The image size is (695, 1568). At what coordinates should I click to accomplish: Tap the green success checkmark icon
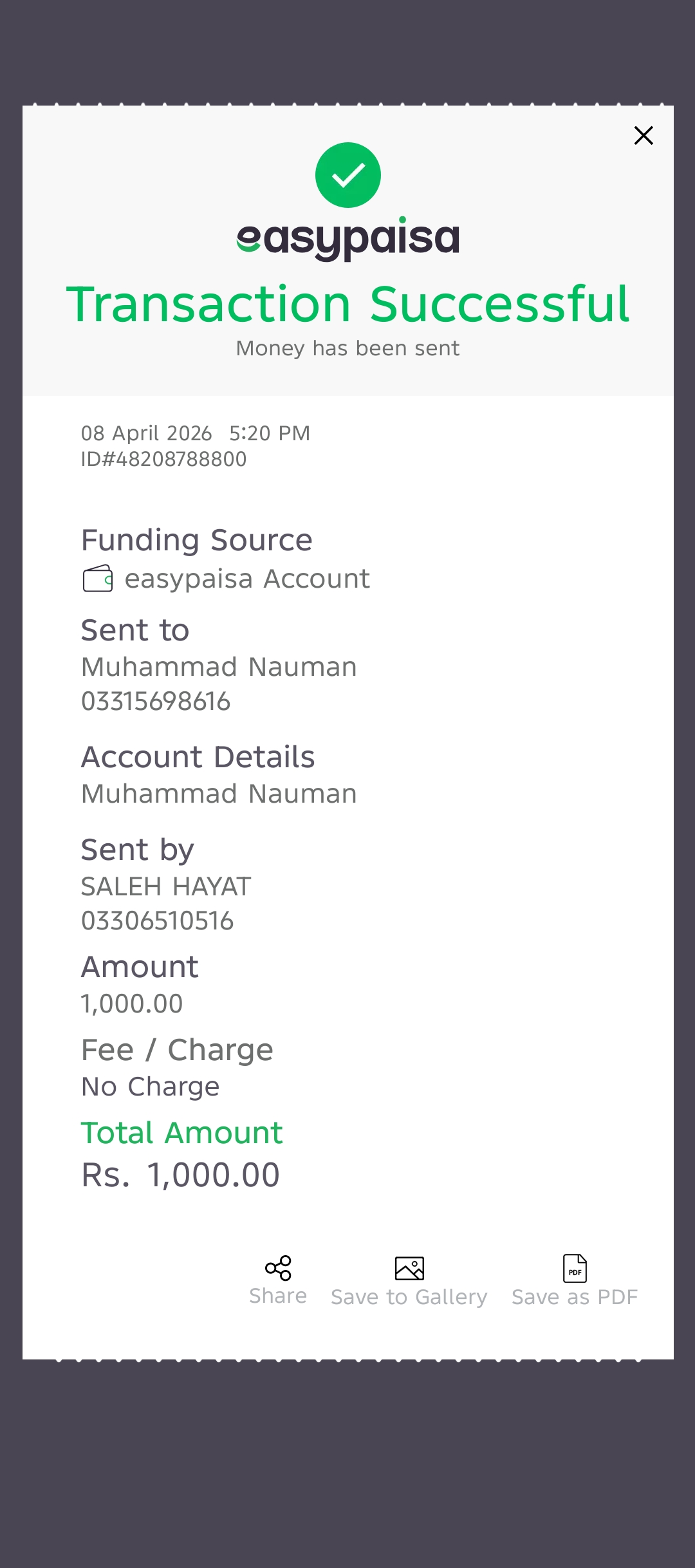(348, 175)
